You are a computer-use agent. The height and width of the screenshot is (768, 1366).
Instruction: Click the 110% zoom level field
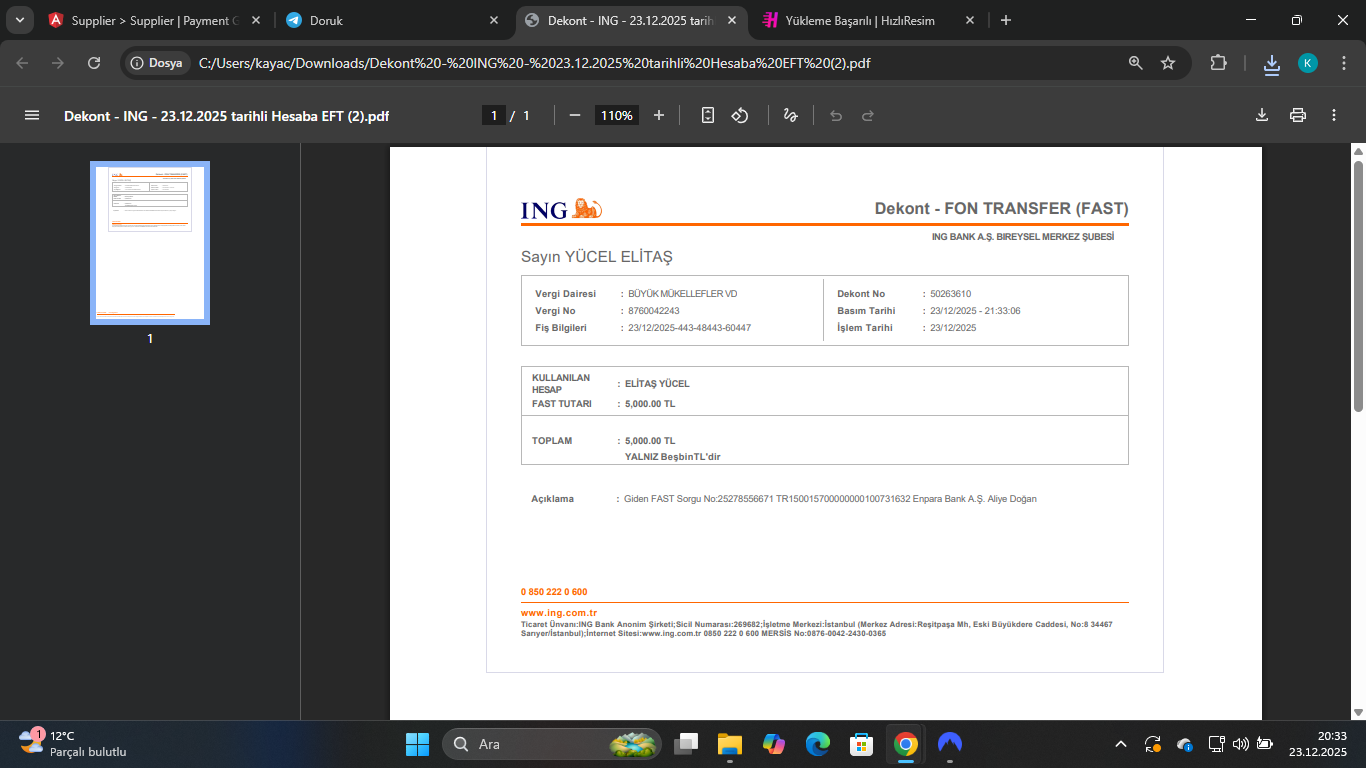coord(616,115)
